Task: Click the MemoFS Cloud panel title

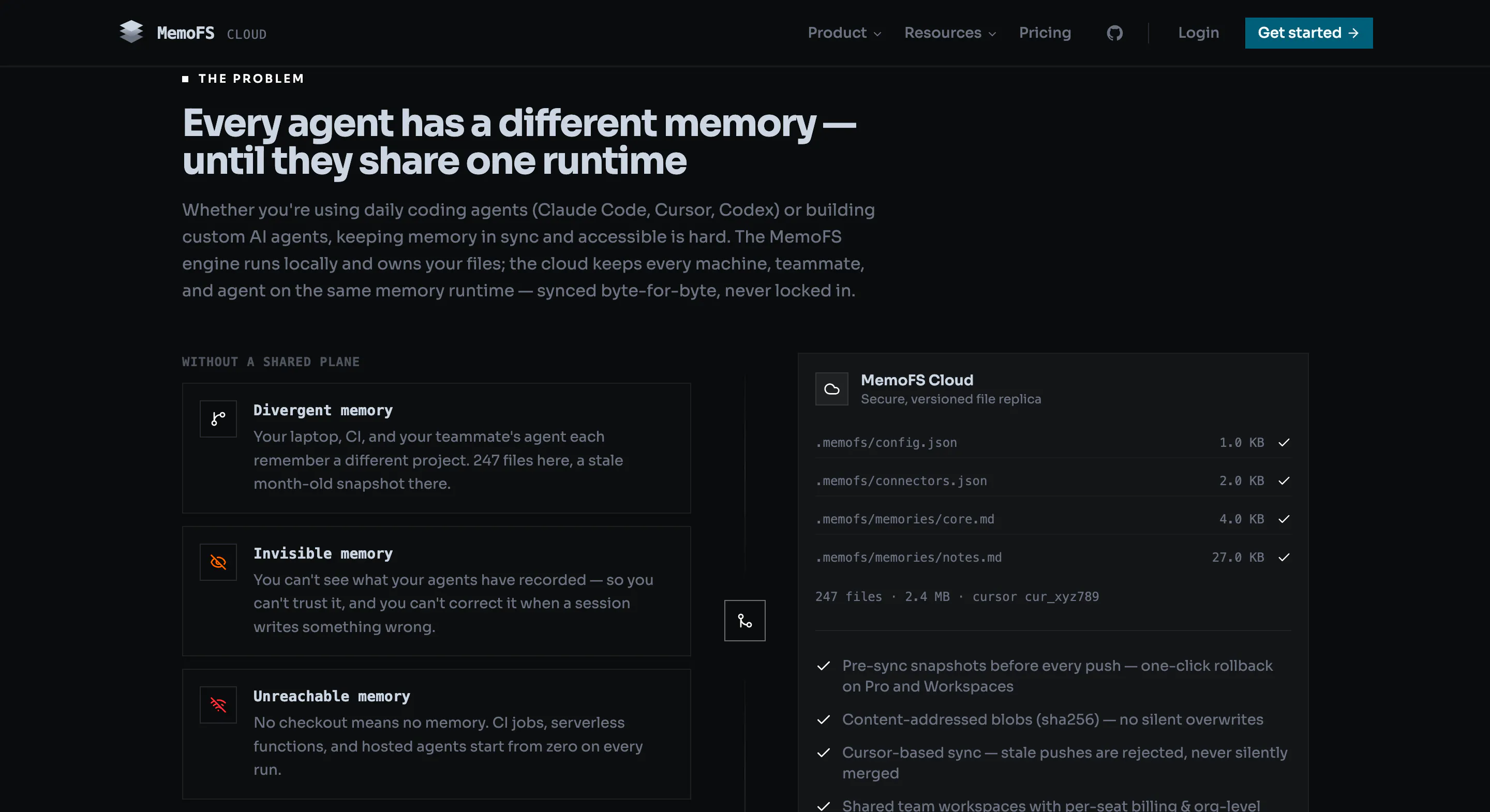Action: click(917, 380)
